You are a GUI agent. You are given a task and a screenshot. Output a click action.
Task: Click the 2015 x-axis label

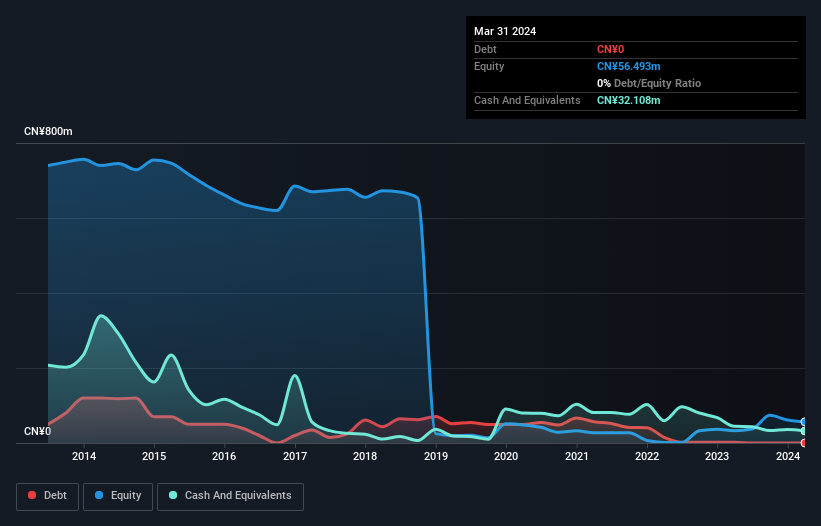click(154, 456)
